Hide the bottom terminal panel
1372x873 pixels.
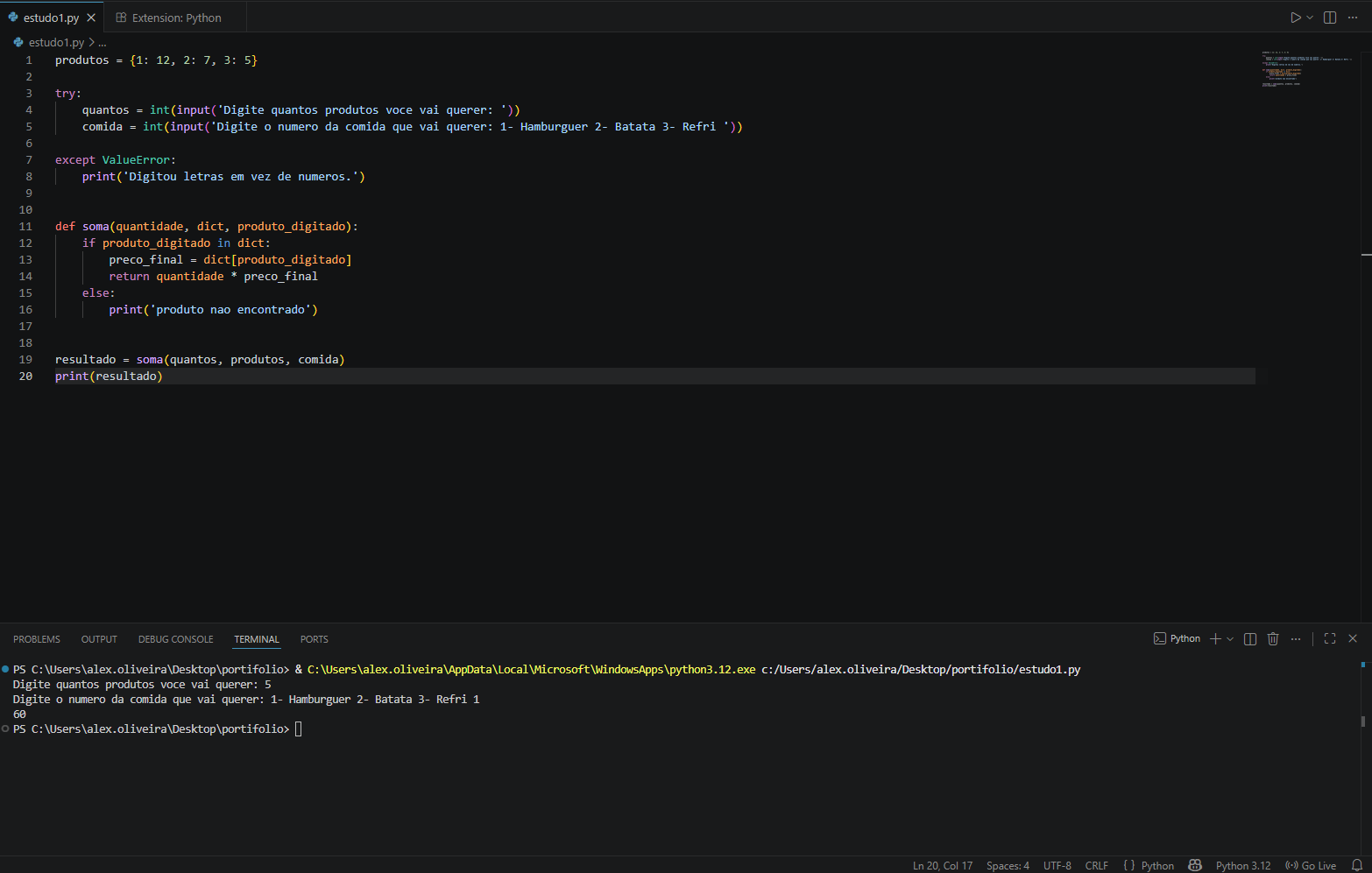point(1353,639)
